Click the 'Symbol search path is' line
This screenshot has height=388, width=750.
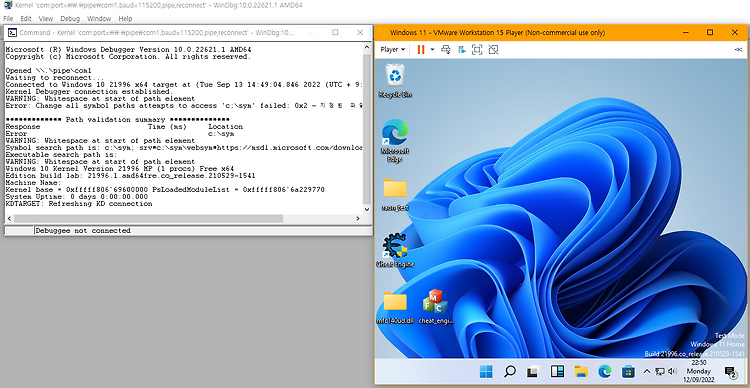tap(184, 148)
